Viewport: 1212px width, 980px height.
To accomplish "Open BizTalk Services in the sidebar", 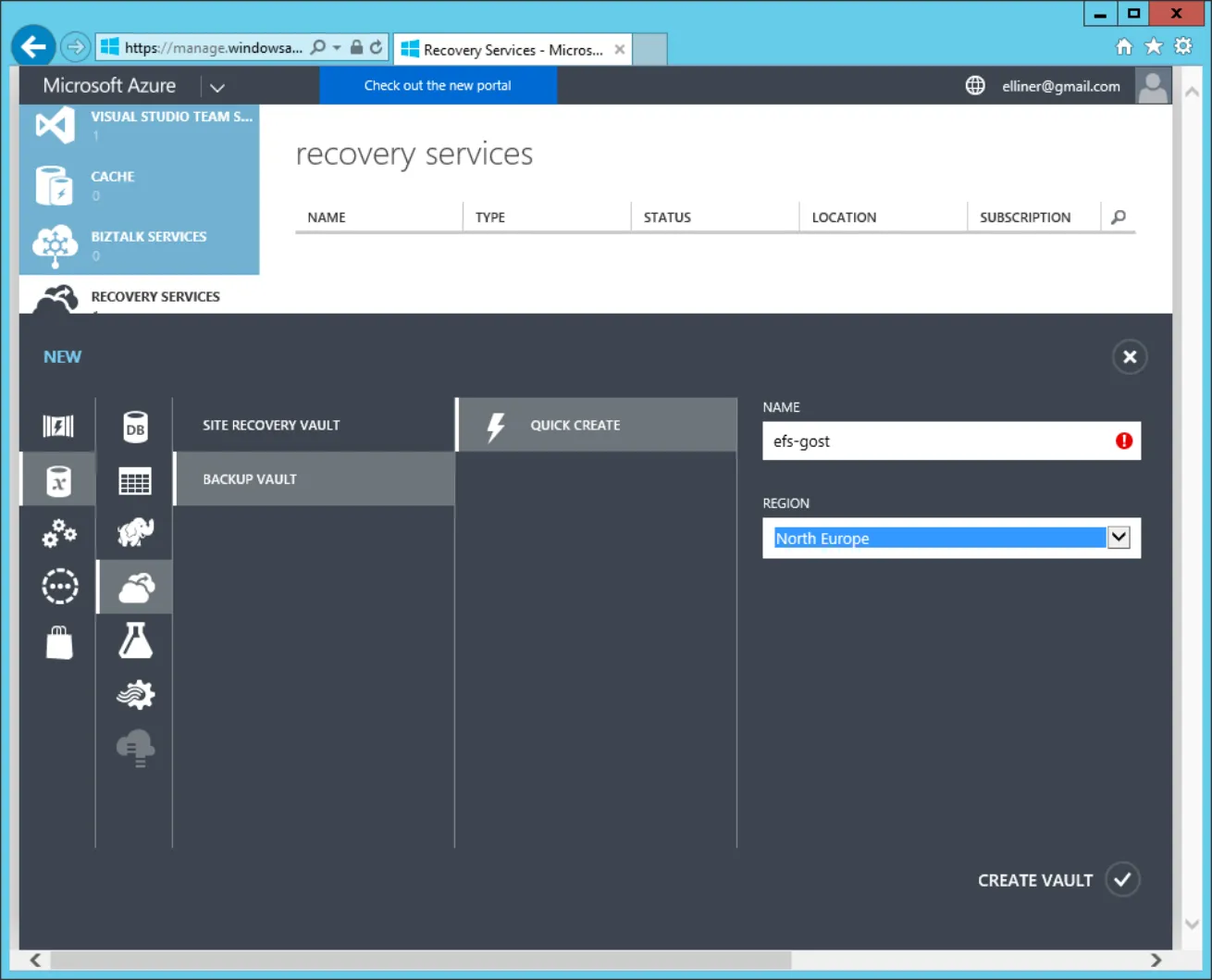I will 140,245.
